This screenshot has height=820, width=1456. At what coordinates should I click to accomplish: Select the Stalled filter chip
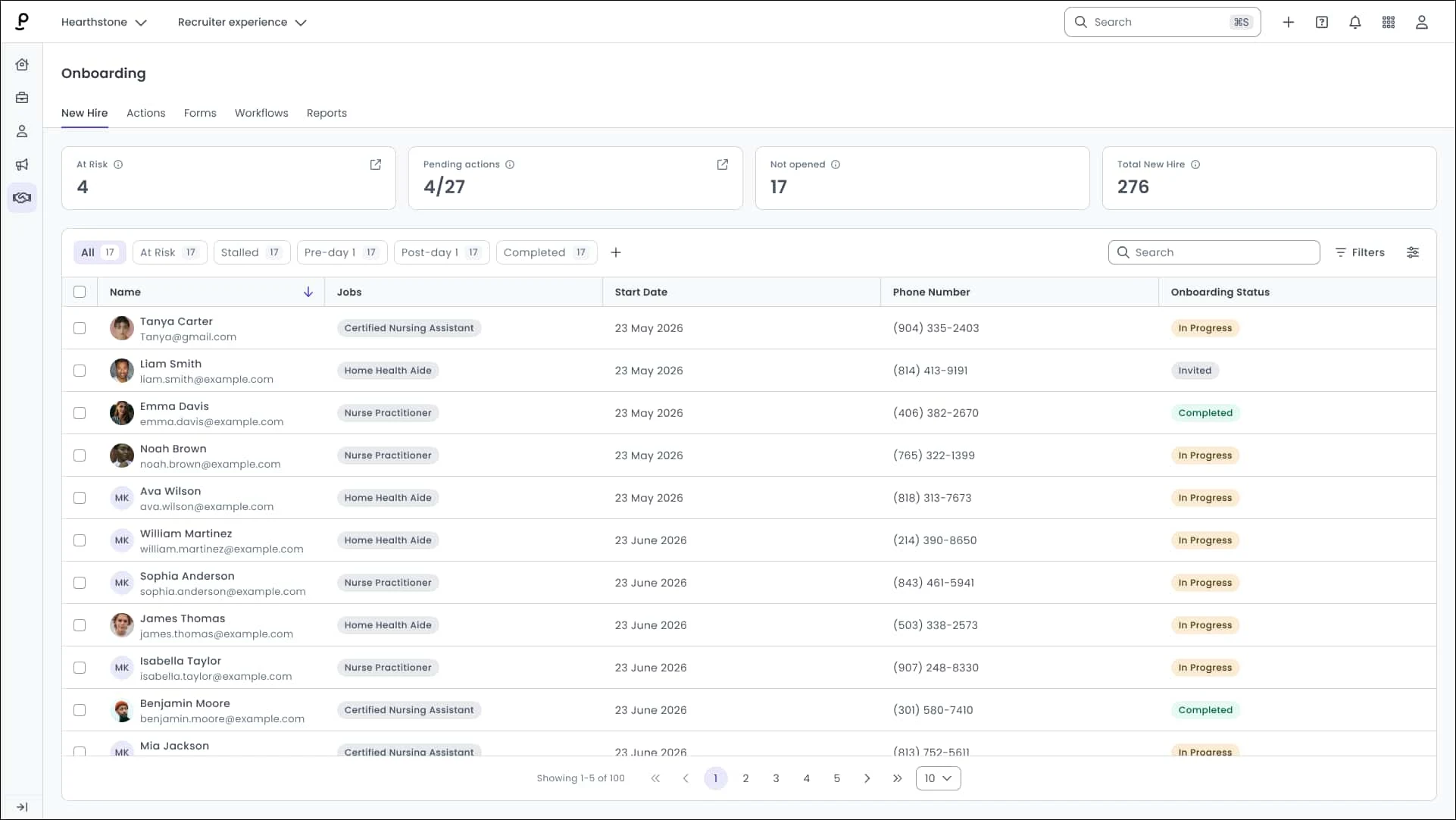pyautogui.click(x=252, y=252)
